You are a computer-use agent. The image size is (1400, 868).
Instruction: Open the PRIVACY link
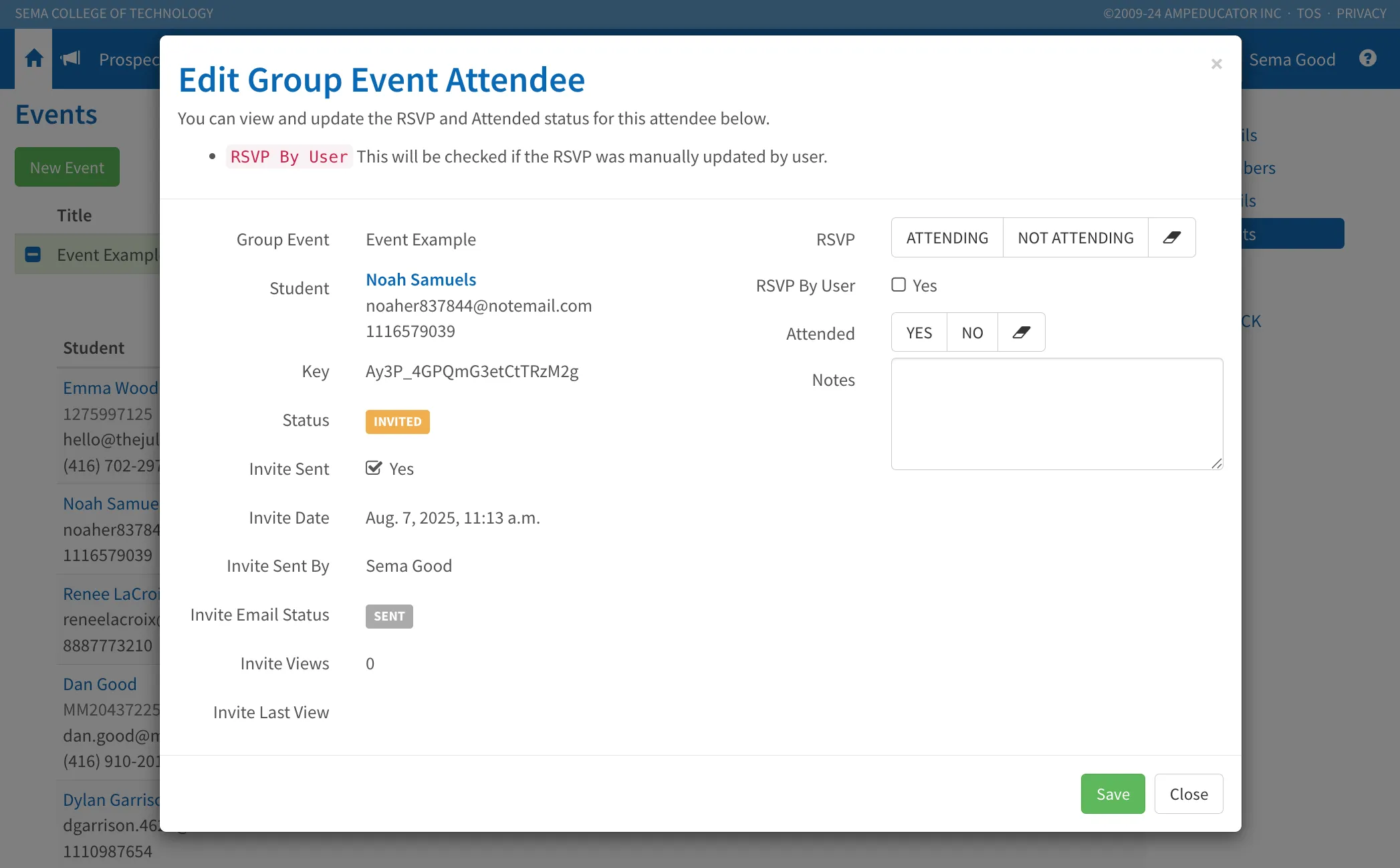click(x=1361, y=13)
